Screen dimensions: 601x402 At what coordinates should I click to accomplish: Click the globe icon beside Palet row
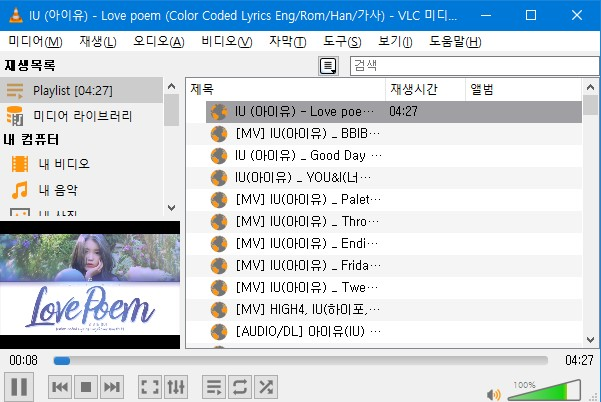(219, 200)
